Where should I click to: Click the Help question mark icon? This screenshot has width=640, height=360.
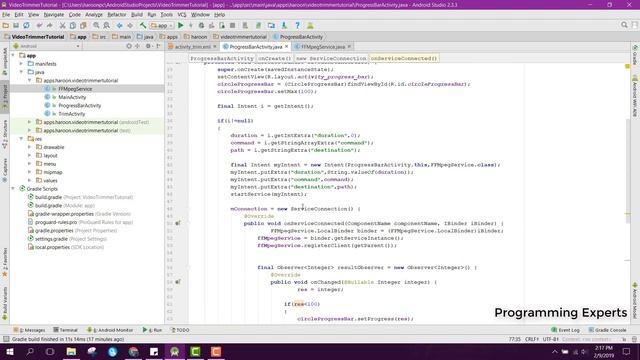coord(298,25)
